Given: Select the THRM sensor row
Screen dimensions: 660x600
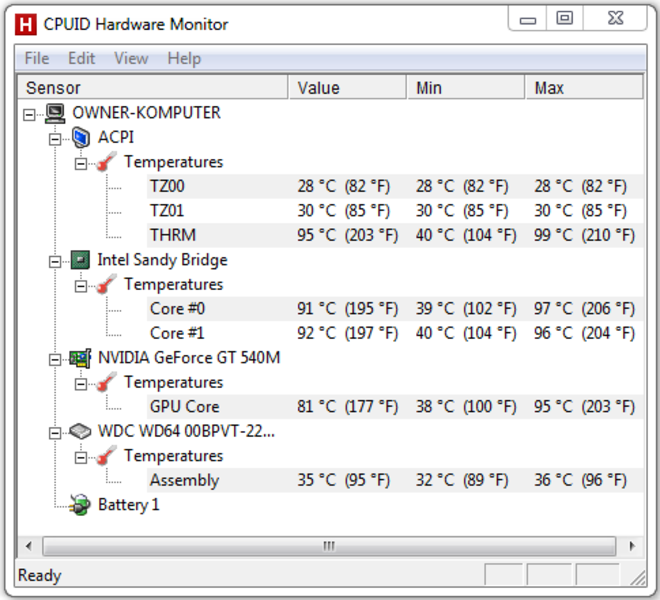Looking at the screenshot, I should coord(395,235).
